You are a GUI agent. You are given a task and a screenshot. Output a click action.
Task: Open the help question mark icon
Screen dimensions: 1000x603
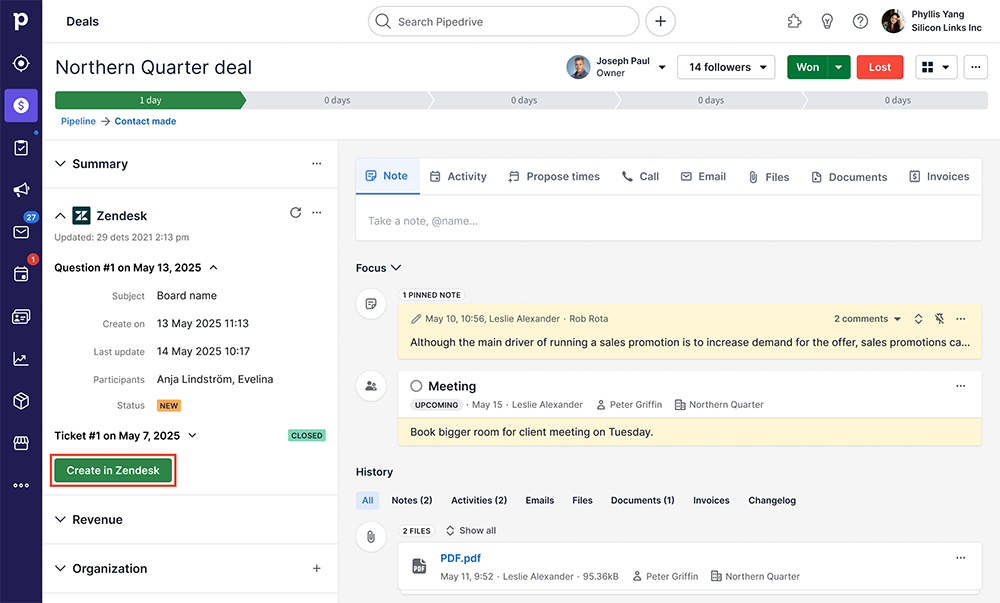[x=860, y=22]
